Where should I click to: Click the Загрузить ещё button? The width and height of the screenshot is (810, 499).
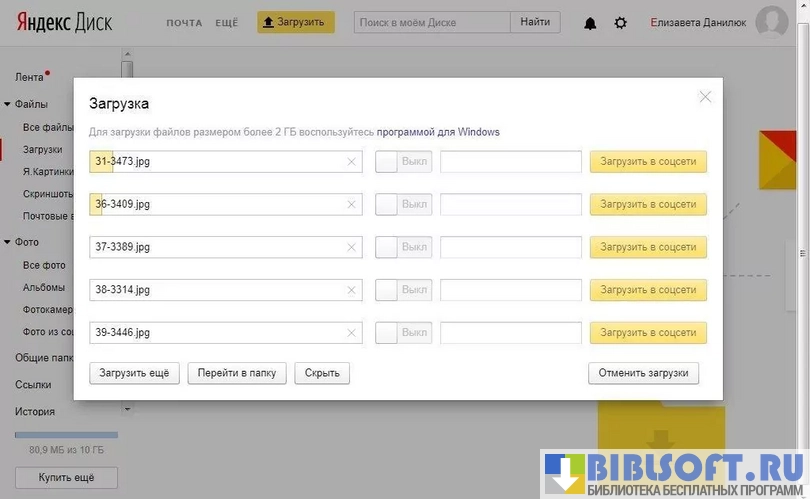(134, 373)
